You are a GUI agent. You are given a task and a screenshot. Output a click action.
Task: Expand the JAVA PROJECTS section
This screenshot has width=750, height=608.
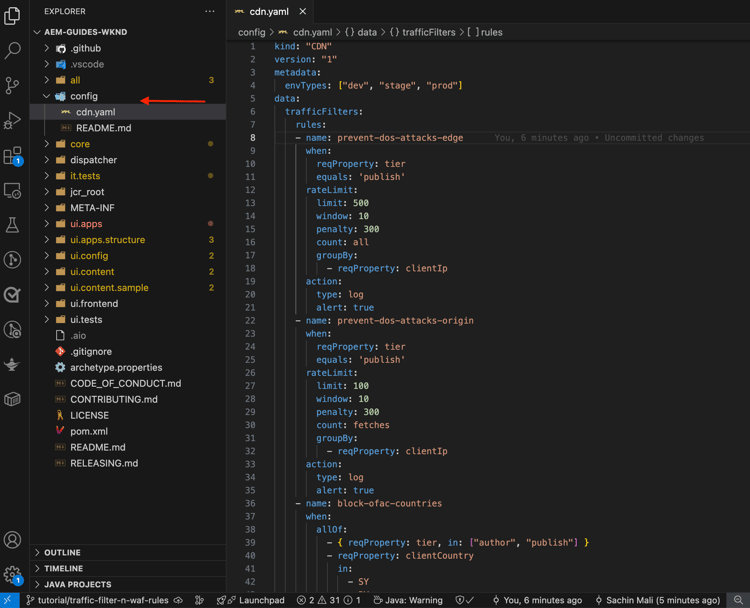(x=77, y=584)
